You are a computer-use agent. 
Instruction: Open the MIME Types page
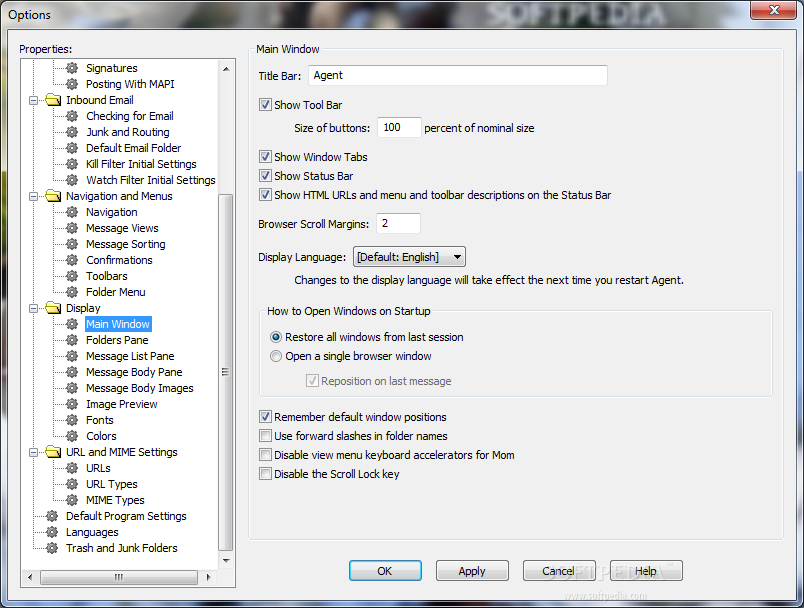point(115,500)
